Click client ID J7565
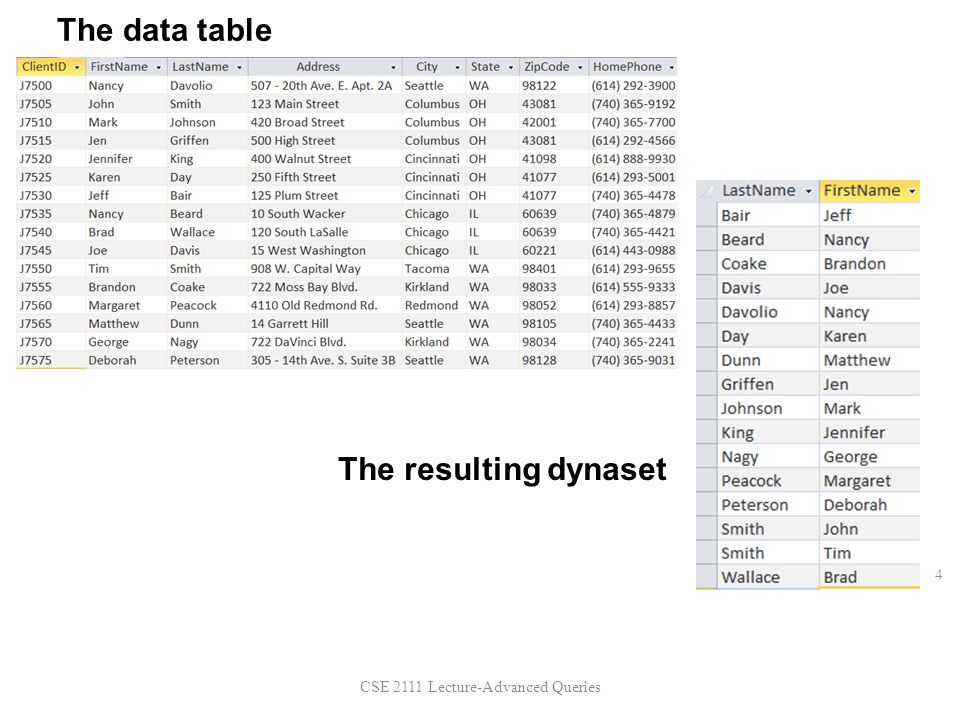 coord(36,324)
